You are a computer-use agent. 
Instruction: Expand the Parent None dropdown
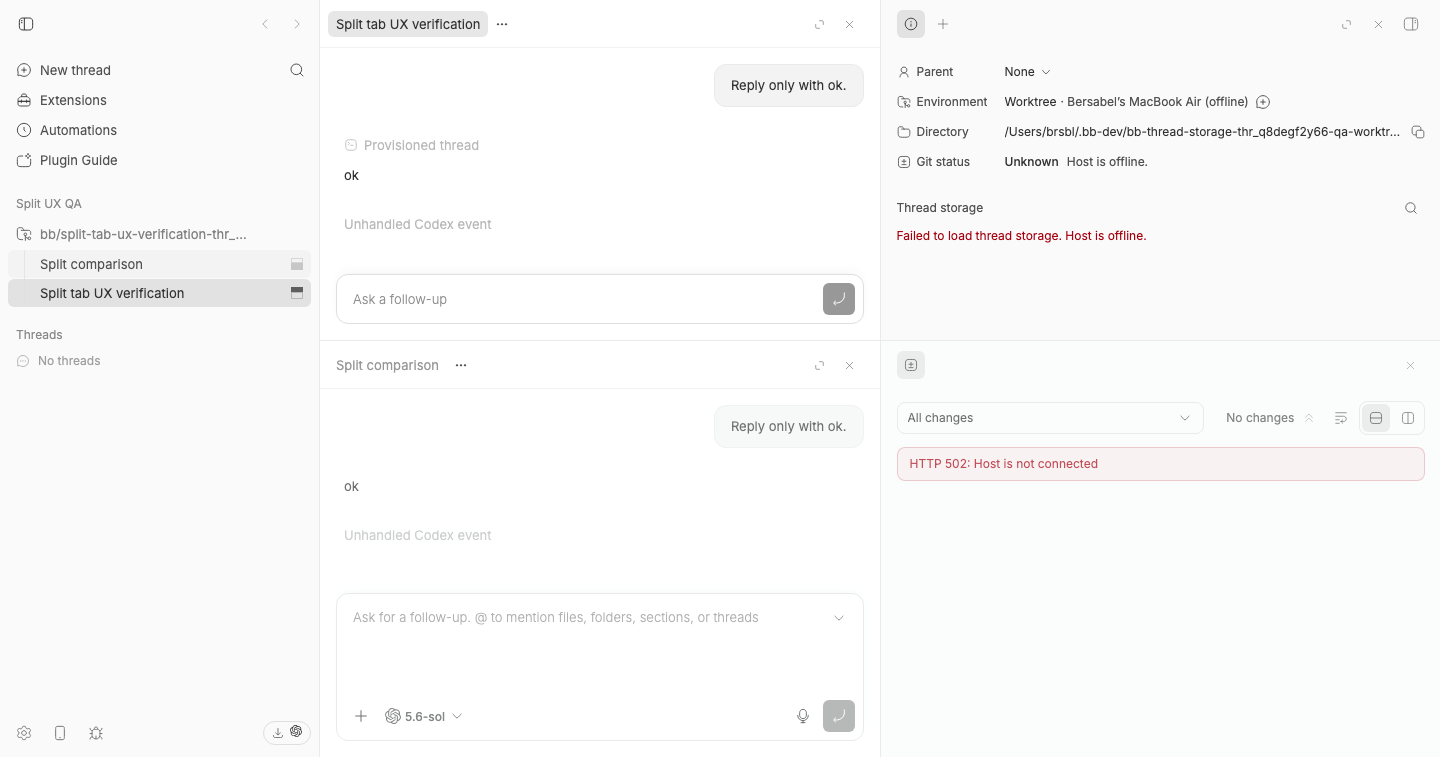pyautogui.click(x=1028, y=72)
